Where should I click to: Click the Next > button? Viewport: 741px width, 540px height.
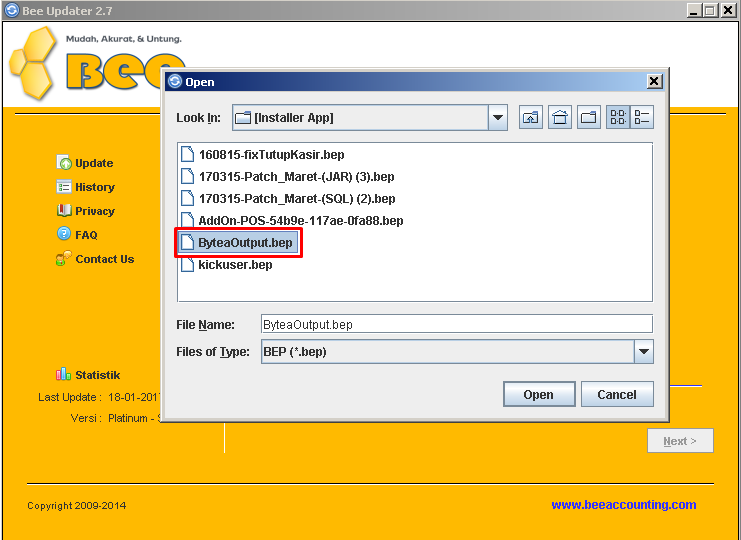click(x=680, y=441)
